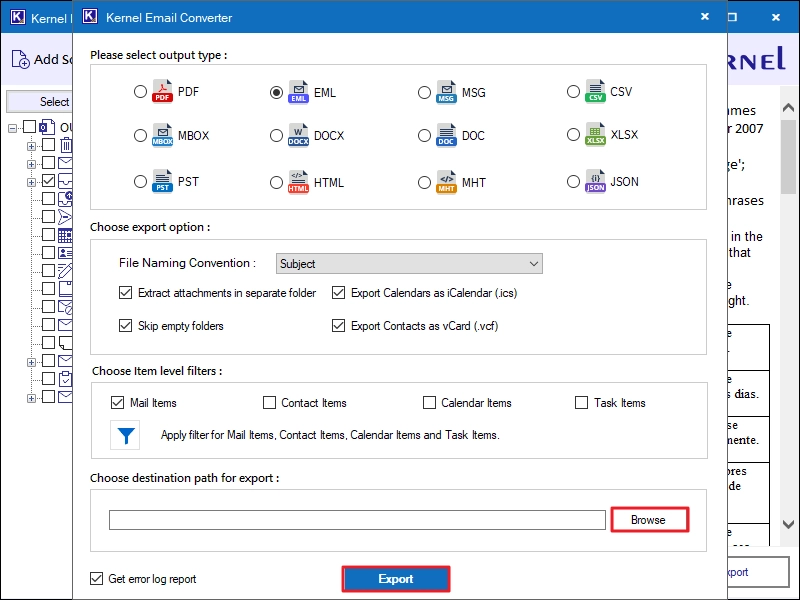Expand the checked inbox folder node
Screen dimensions: 800x600
point(32,182)
